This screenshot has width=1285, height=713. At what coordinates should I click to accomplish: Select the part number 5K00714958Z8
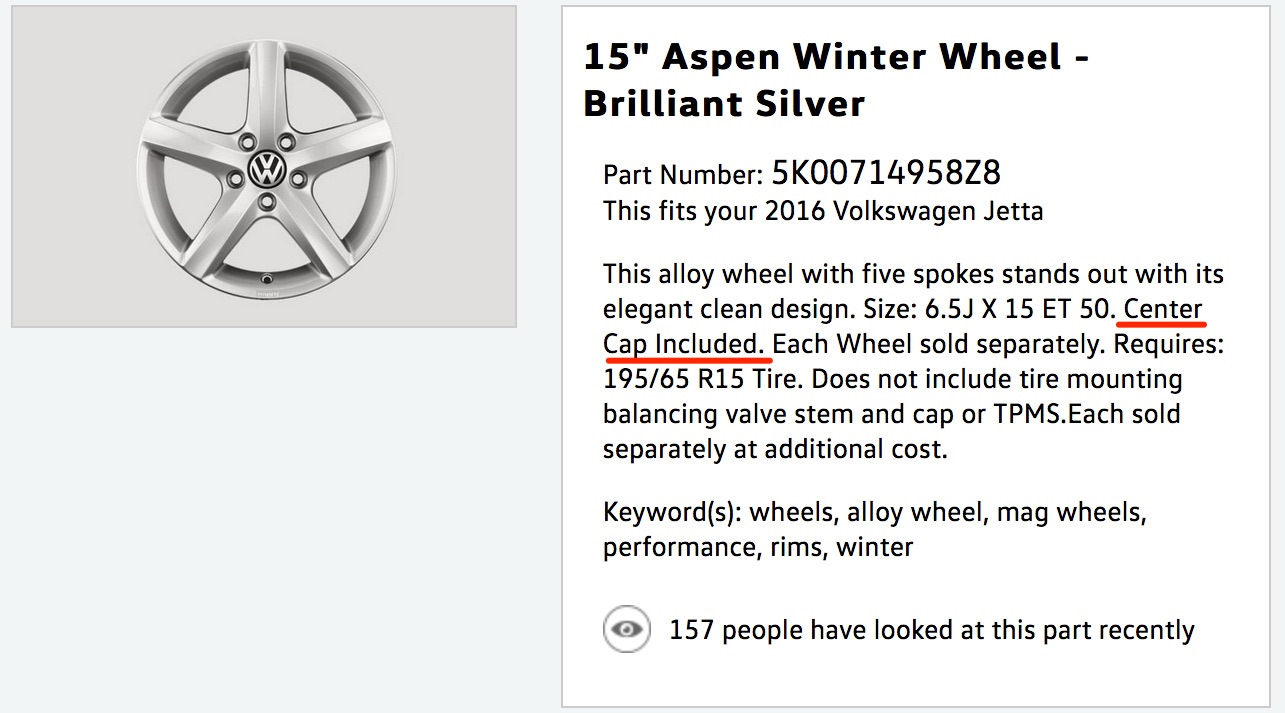886,174
